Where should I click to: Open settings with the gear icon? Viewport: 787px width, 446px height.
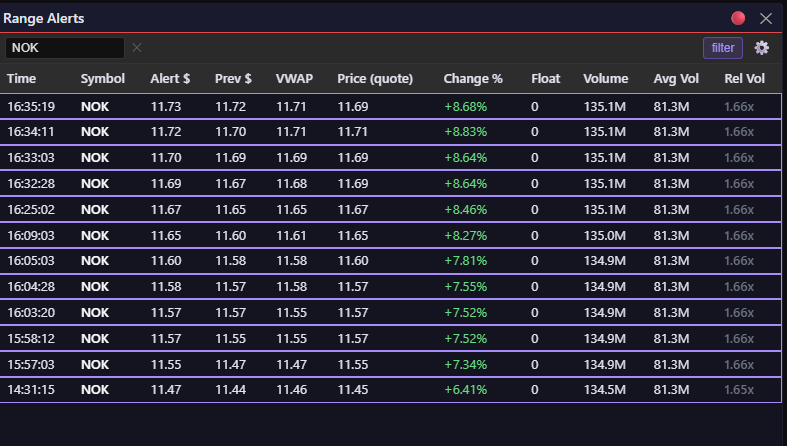762,48
